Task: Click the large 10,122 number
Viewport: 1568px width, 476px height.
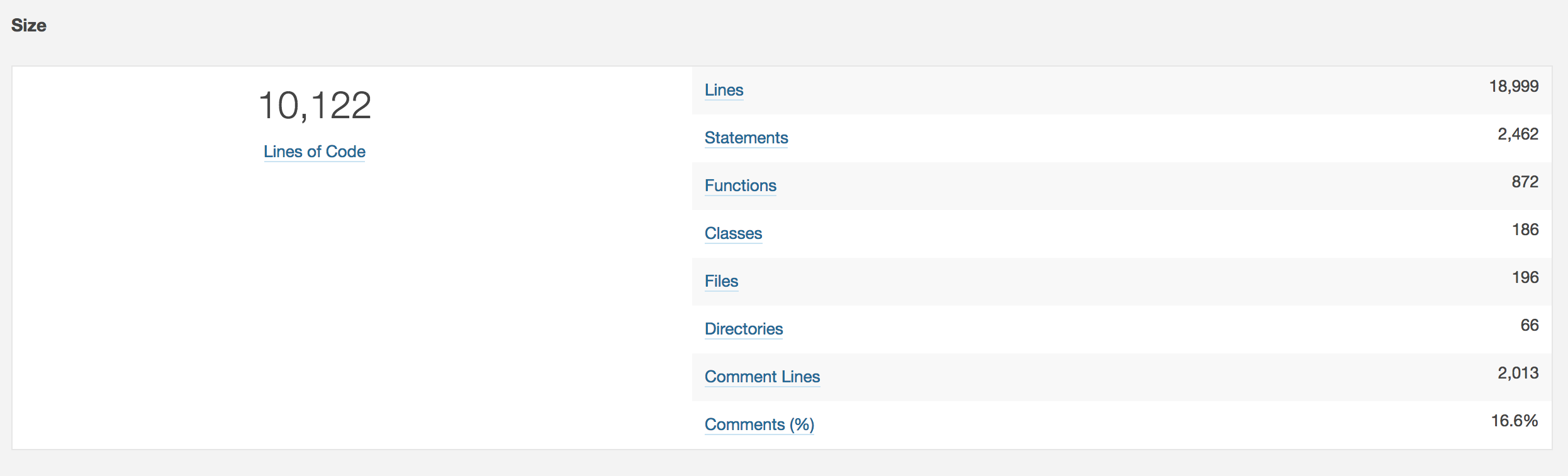Action: [315, 105]
